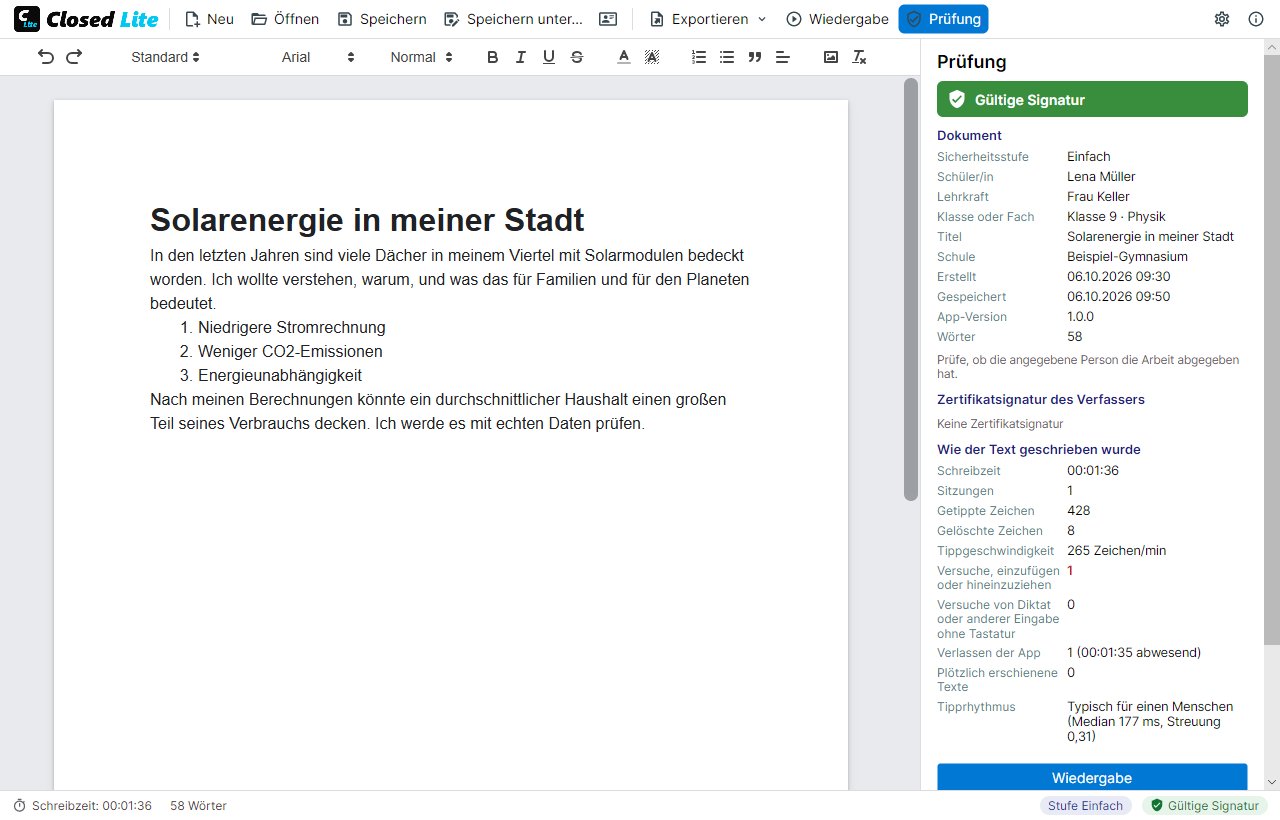Click the Keine Zertifikatsignatur text
Image resolution: width=1280 pixels, height=820 pixels.
(1000, 424)
